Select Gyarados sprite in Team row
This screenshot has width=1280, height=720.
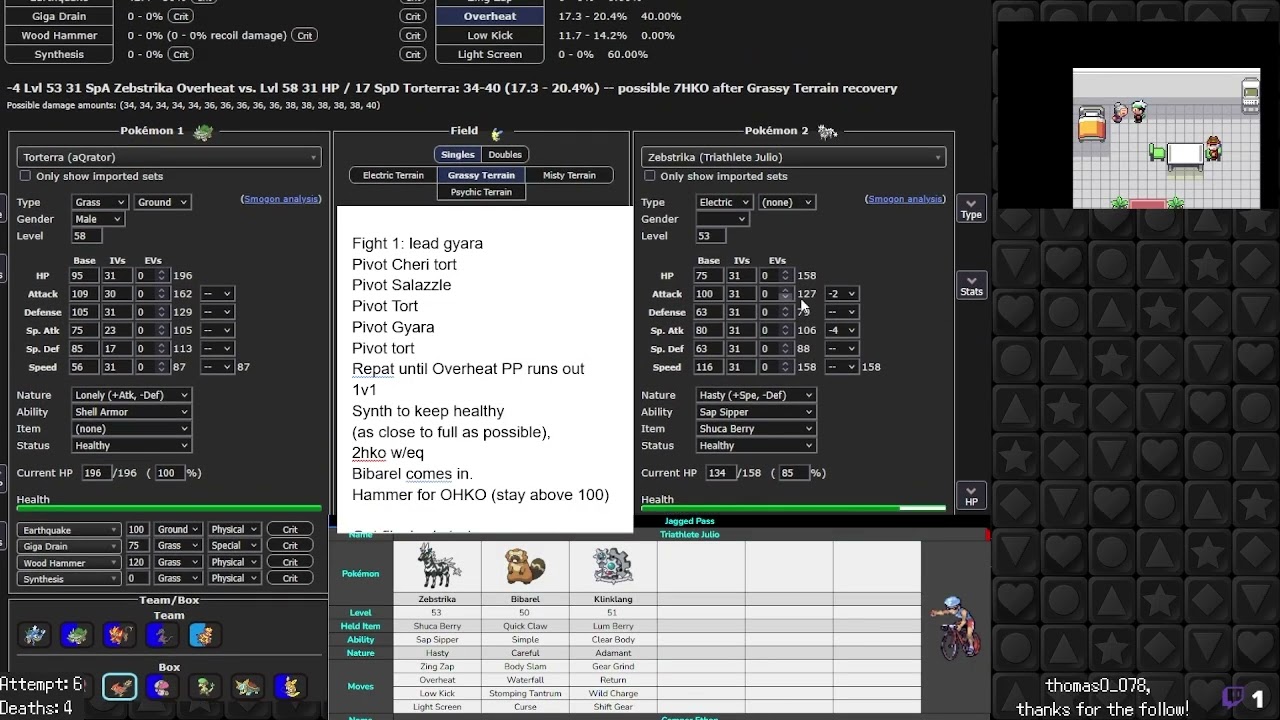(36, 635)
